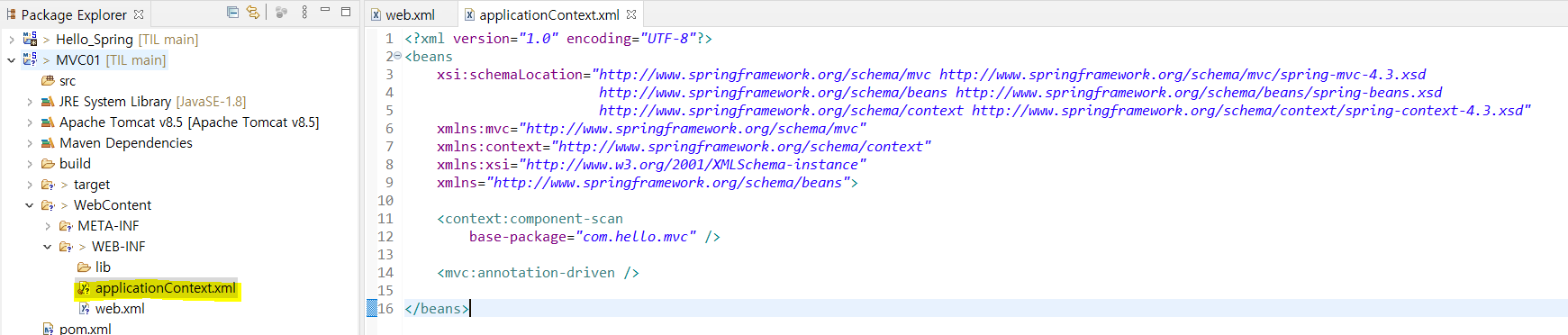Screen dimensions: 1568x335
Task: Select web.xml under WEB-INF
Action: pyautogui.click(x=120, y=309)
